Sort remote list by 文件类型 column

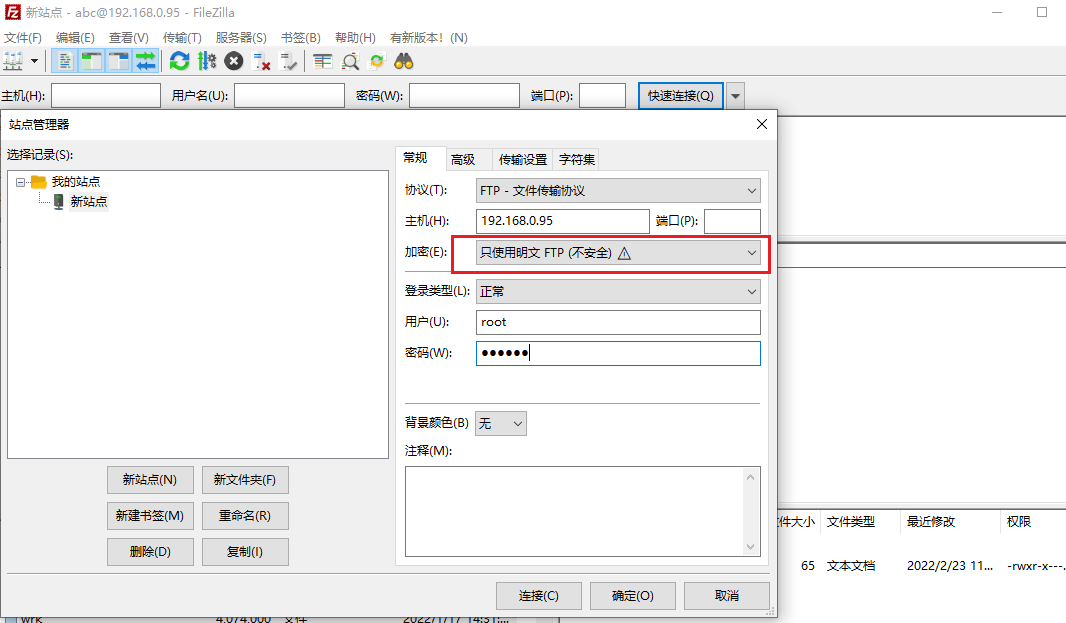860,522
